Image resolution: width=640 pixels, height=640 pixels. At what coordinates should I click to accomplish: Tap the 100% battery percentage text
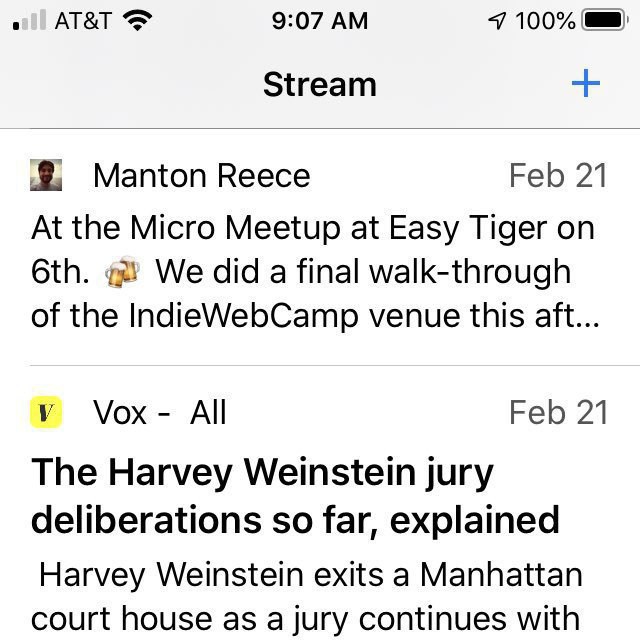tap(544, 20)
